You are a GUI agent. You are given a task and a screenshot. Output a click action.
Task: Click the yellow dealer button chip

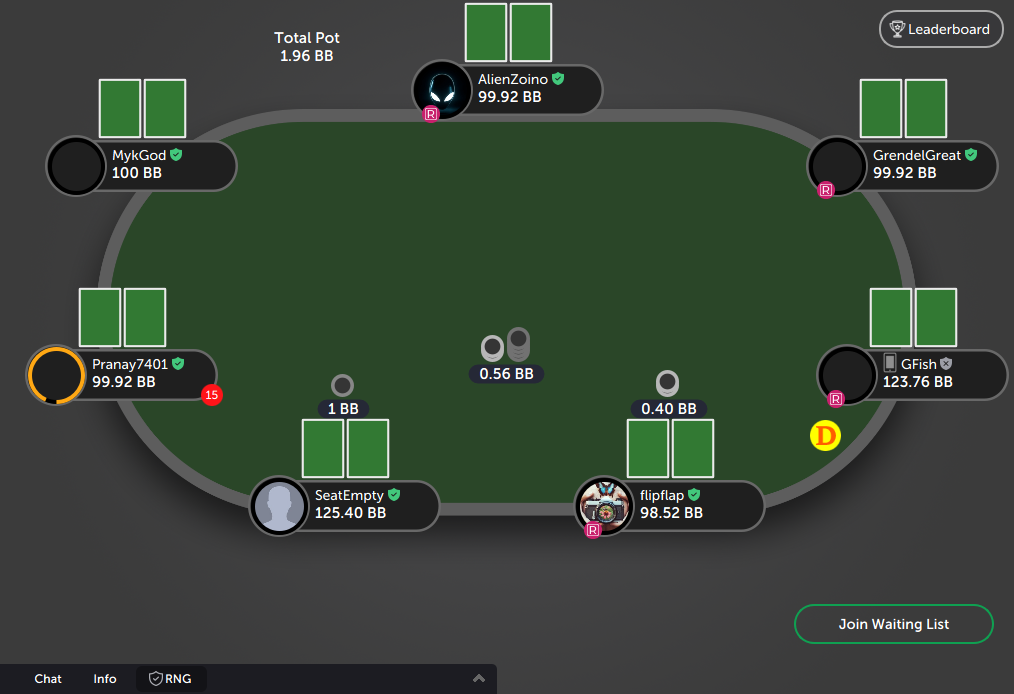tap(825, 436)
